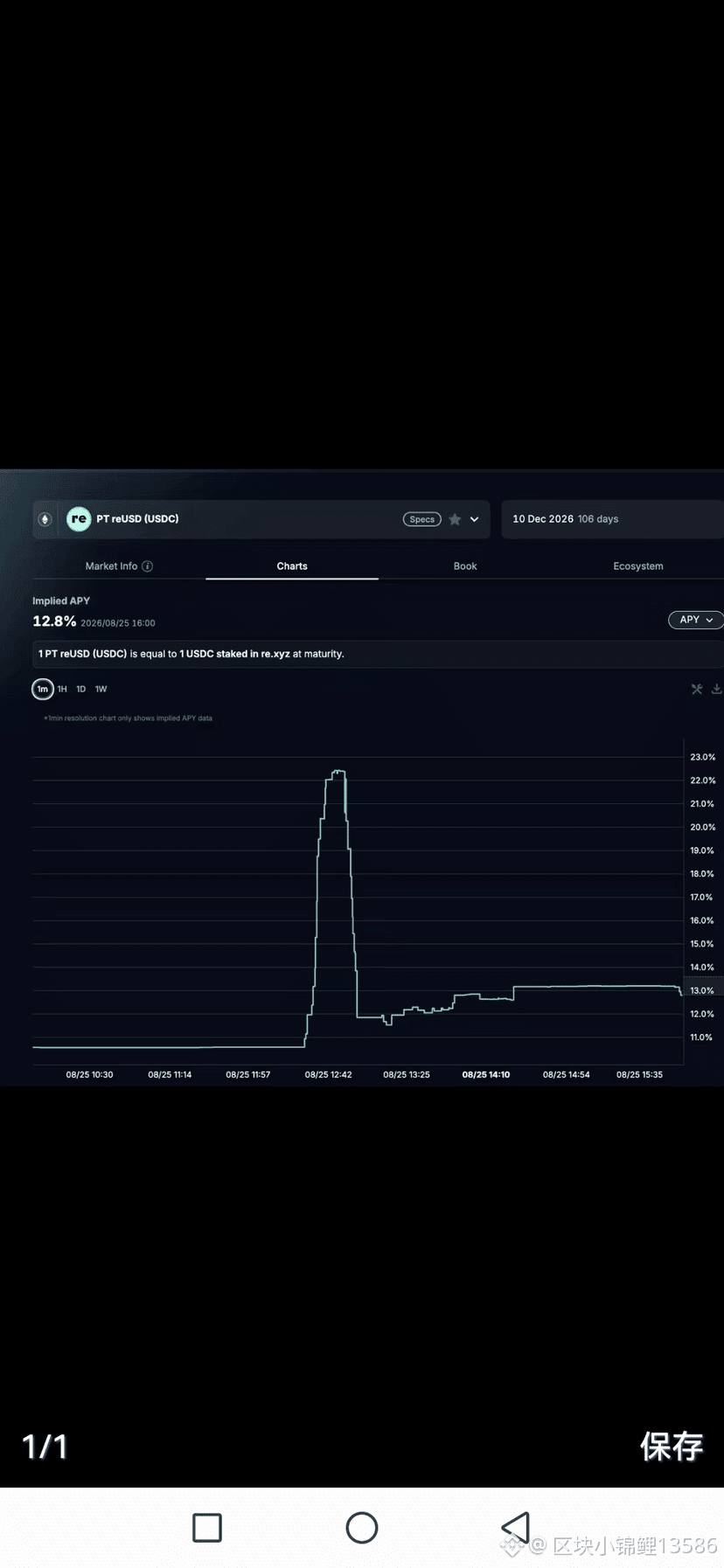Click the Ethereum network icon
Image resolution: width=724 pixels, height=1568 pixels.
click(45, 519)
